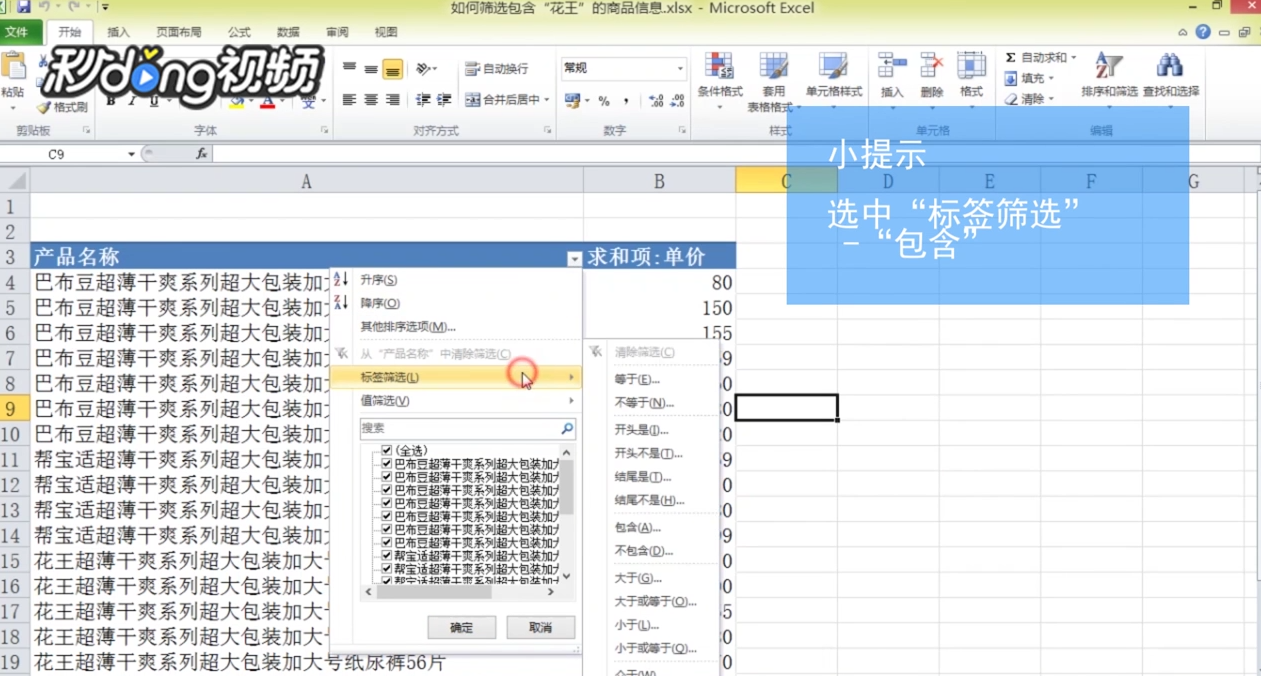Click the filter list vertical scrollbar
This screenshot has height=676, width=1261.
(567, 514)
